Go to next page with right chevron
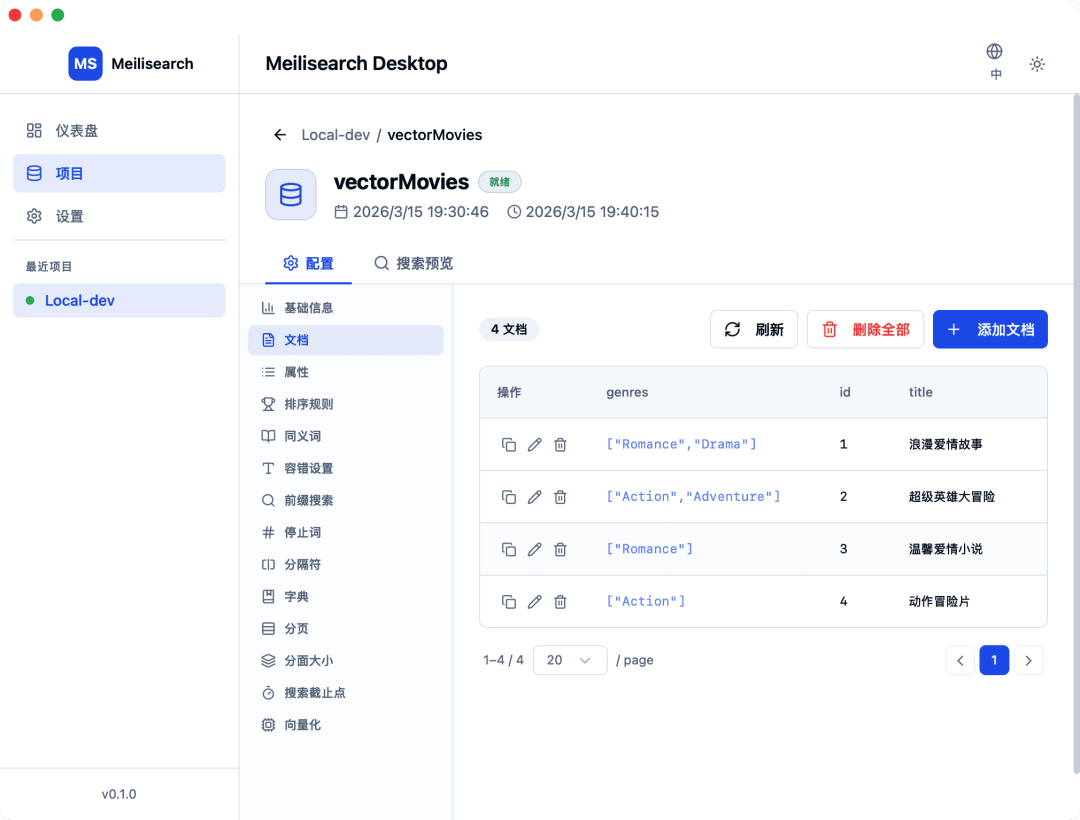 pos(1028,660)
